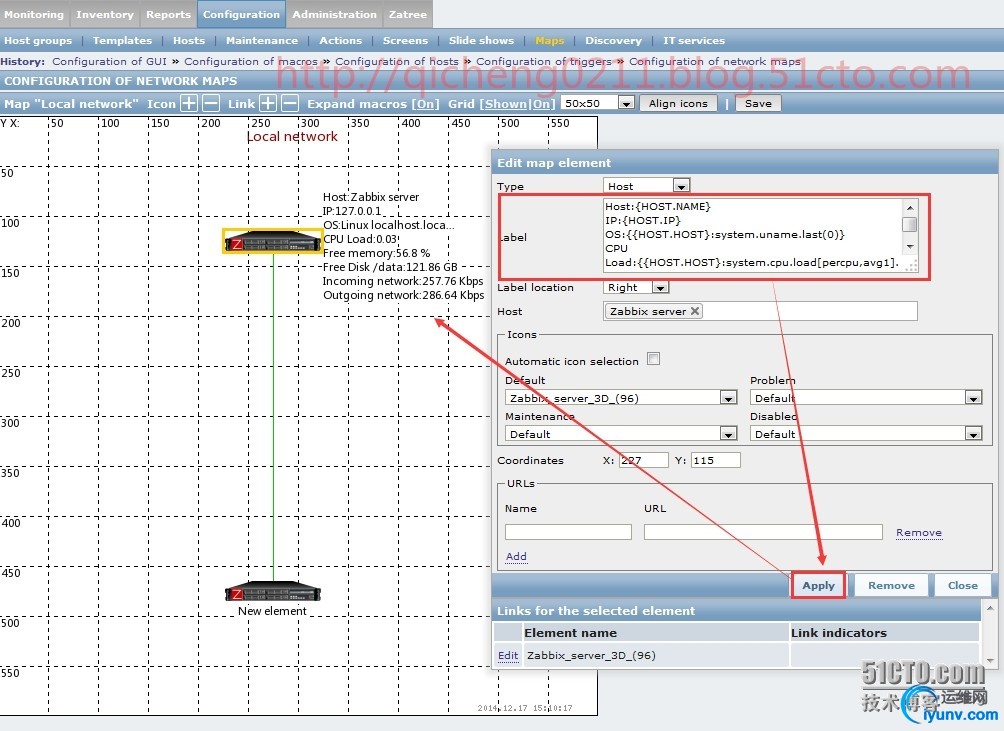1004x731 pixels.
Task: Open the Monitoring tab
Action: click(34, 14)
